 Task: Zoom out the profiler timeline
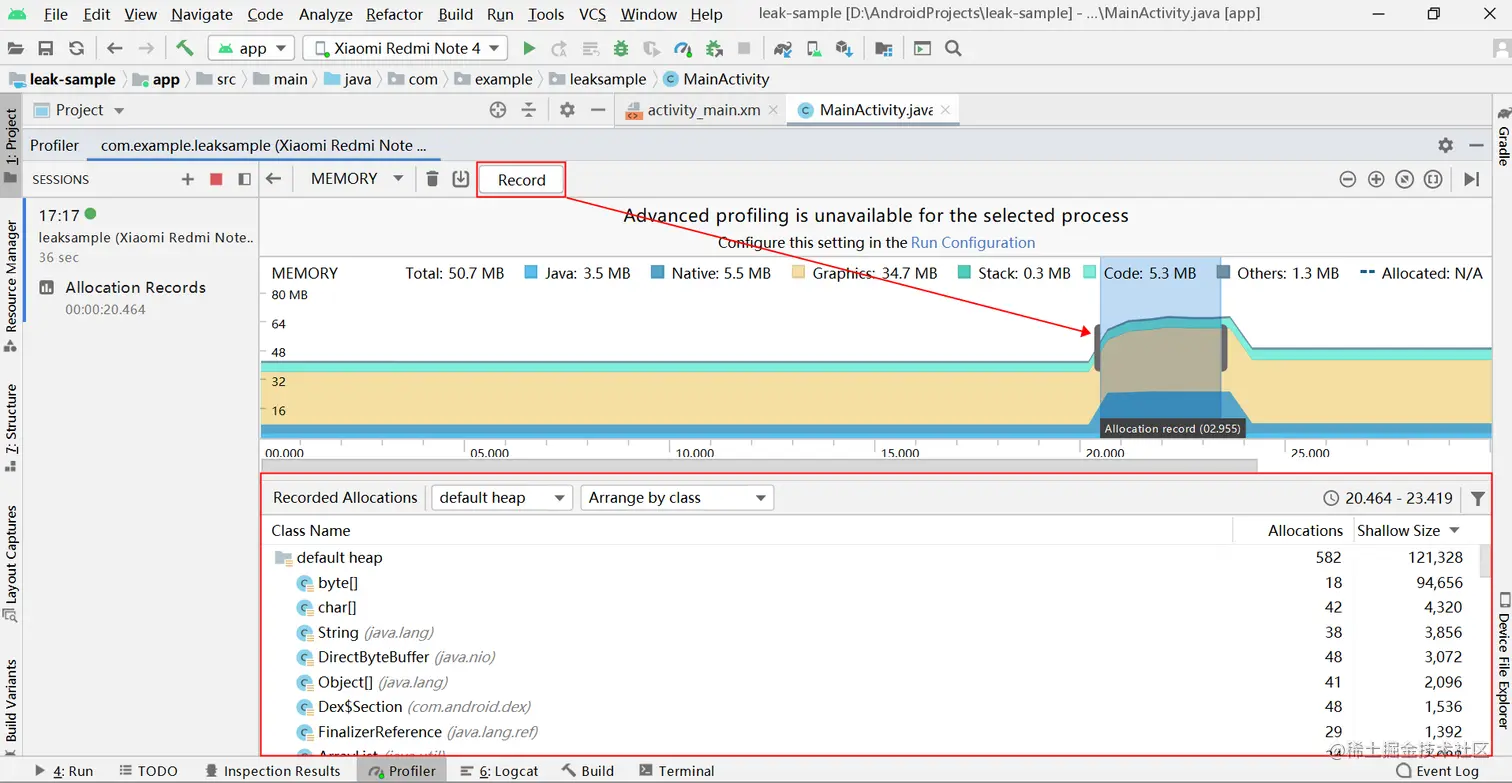(x=1348, y=179)
